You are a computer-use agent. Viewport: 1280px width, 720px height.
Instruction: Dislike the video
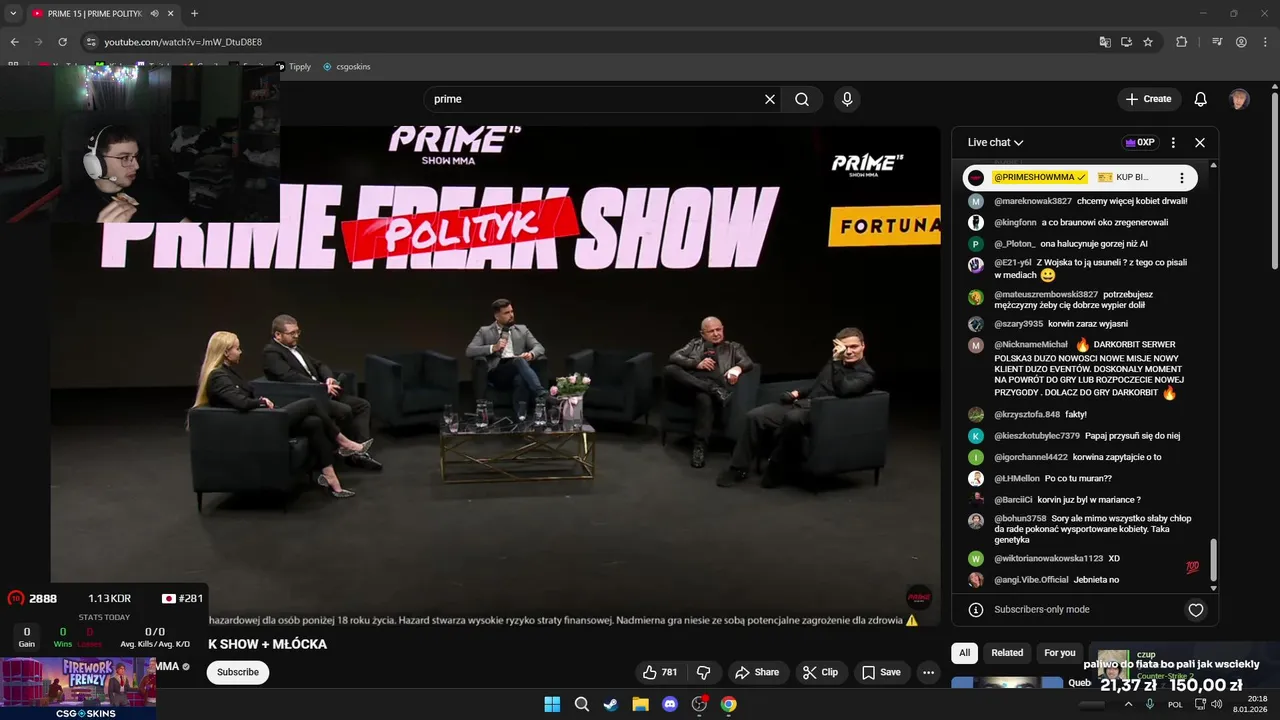coord(704,672)
